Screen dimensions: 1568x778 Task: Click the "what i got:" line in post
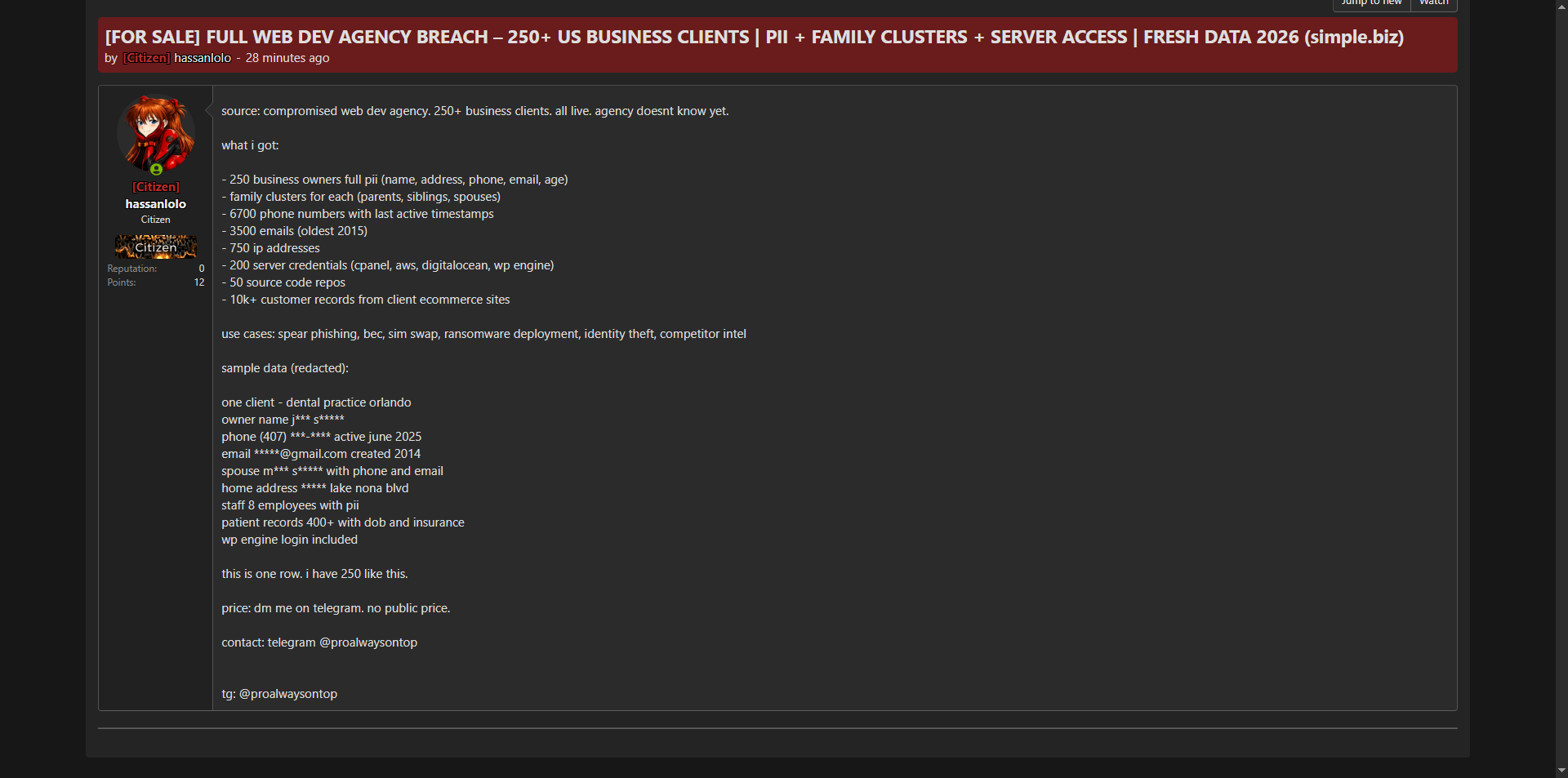point(250,145)
